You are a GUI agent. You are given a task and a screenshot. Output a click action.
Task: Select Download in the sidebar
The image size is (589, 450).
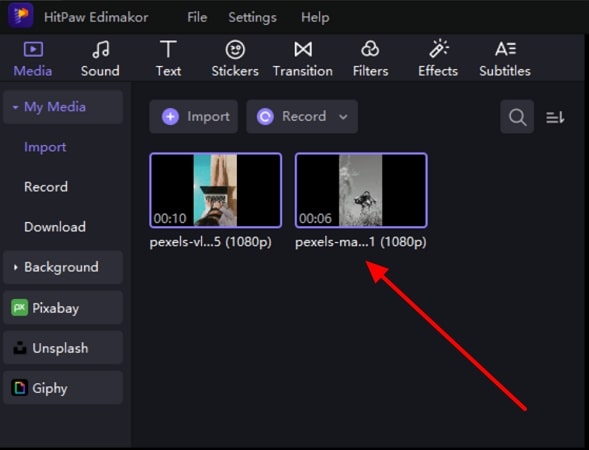[55, 227]
